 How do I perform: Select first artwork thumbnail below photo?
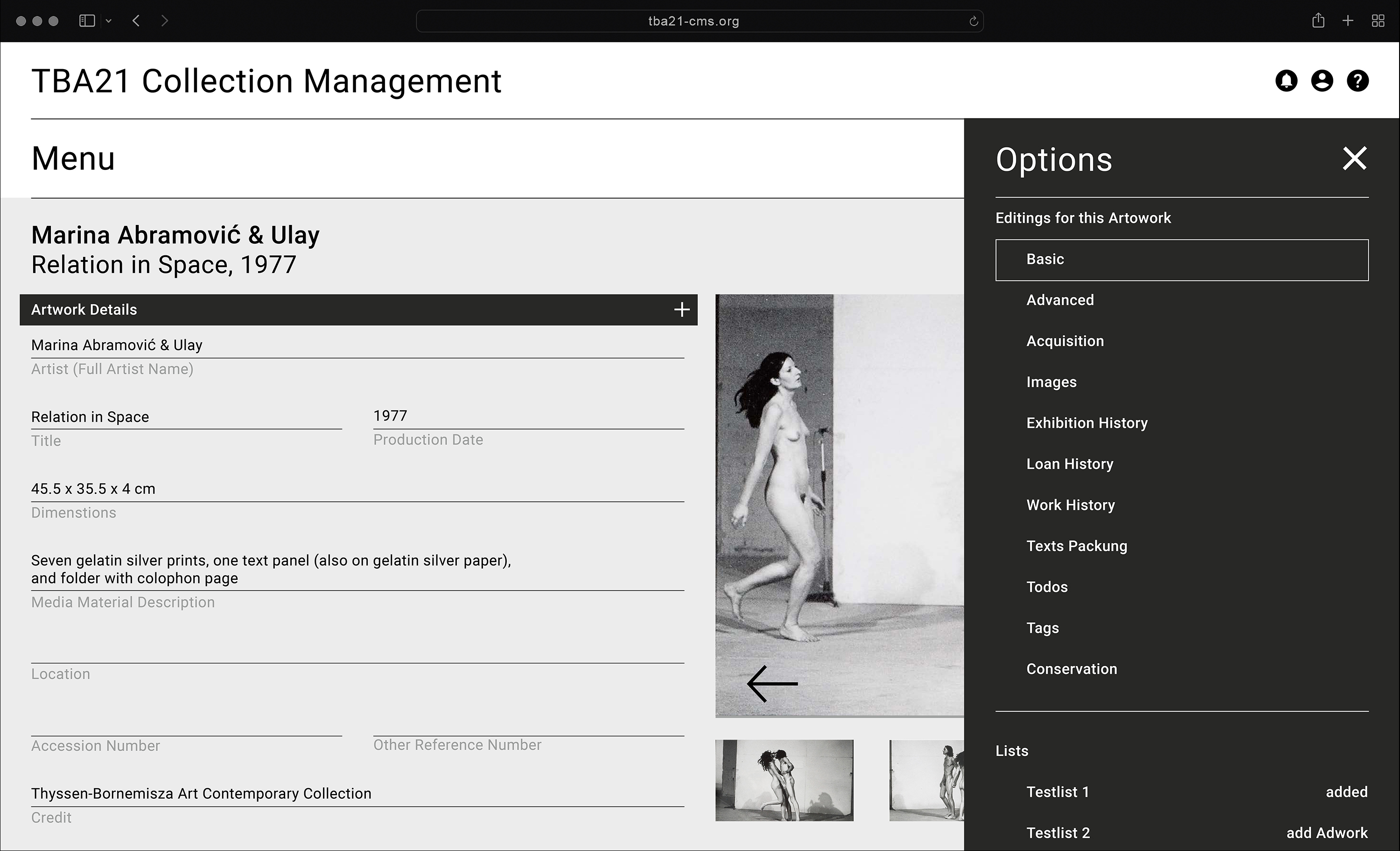click(784, 780)
